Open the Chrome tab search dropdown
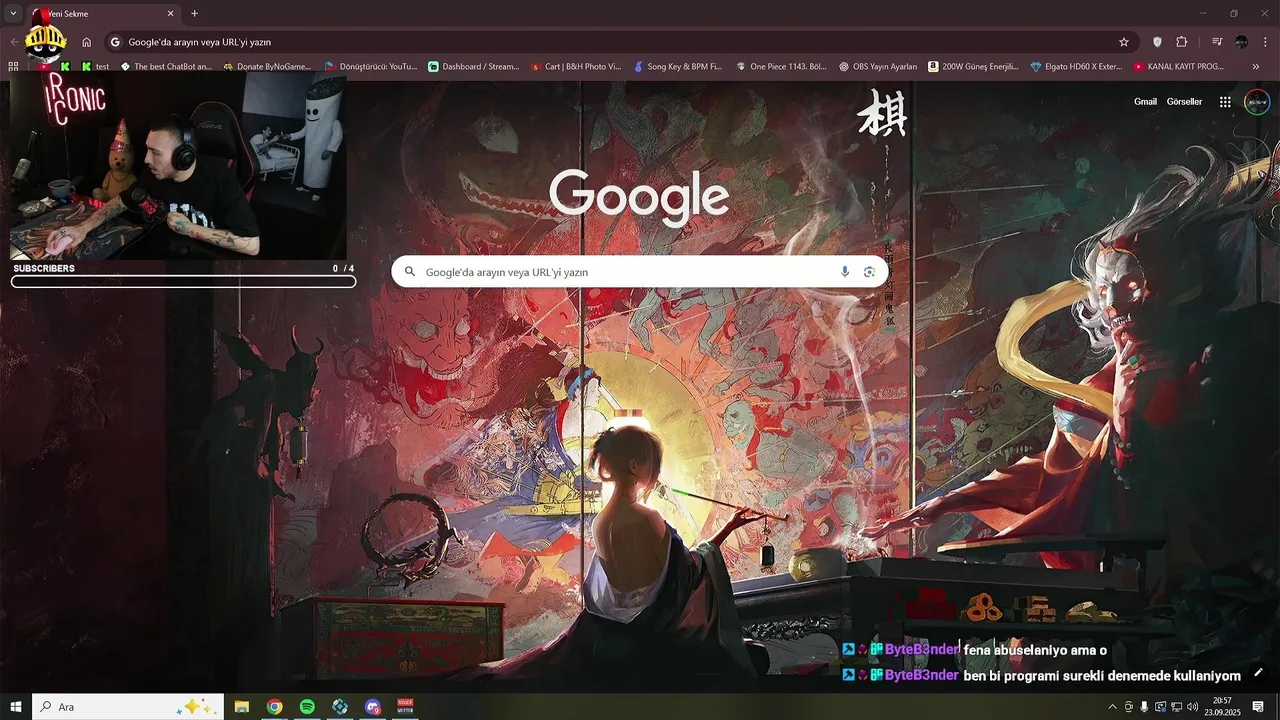The width and height of the screenshot is (1280, 720). point(13,14)
